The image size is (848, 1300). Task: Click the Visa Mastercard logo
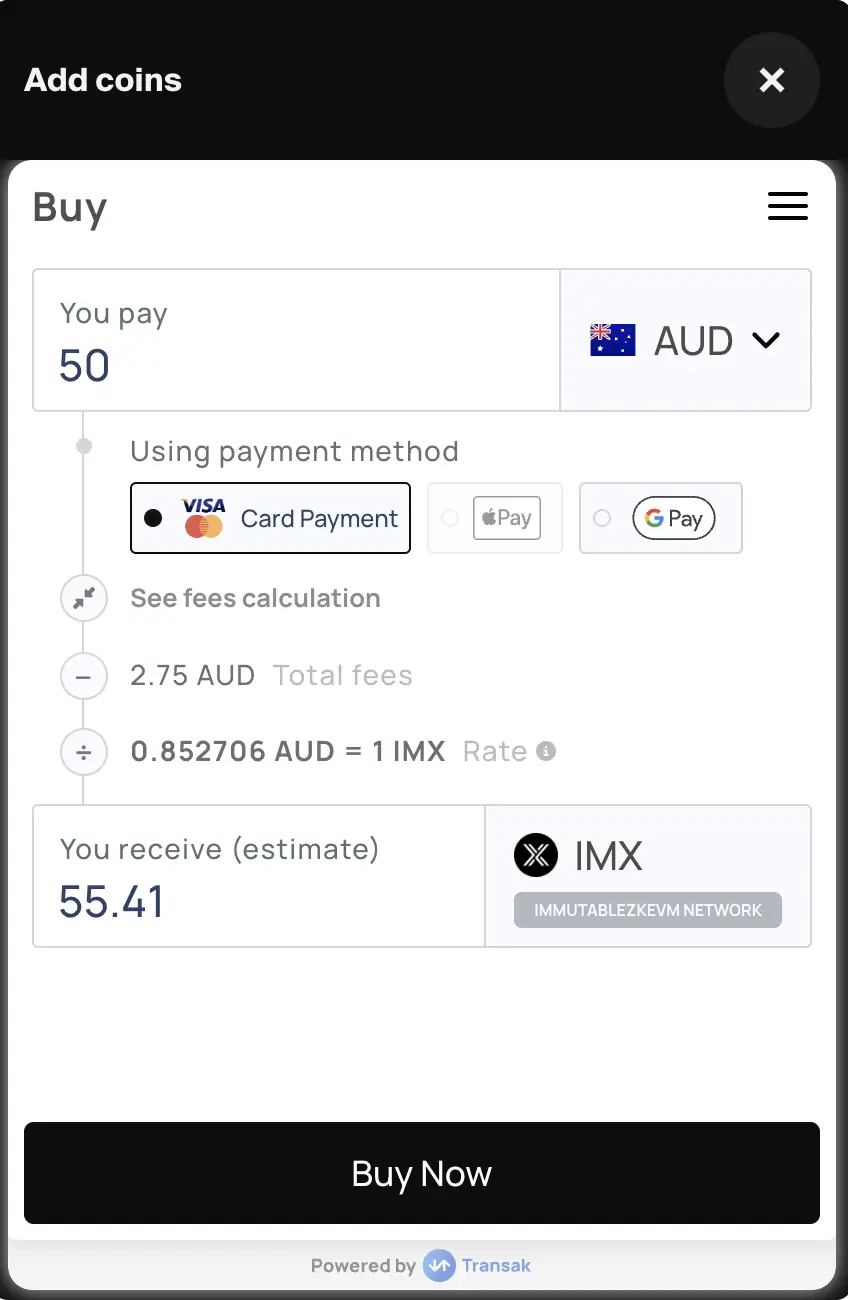click(x=203, y=518)
